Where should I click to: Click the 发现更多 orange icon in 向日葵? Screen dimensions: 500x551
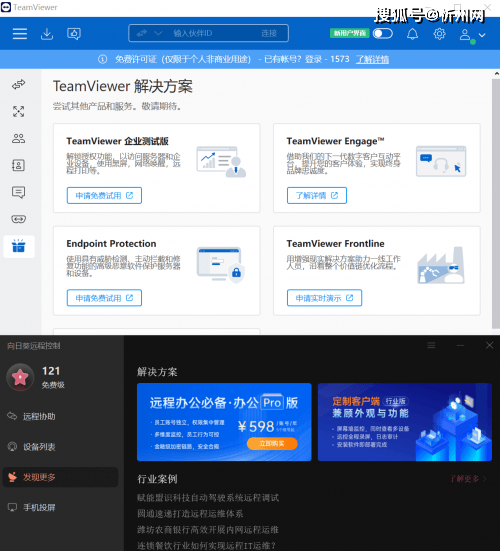pos(12,477)
